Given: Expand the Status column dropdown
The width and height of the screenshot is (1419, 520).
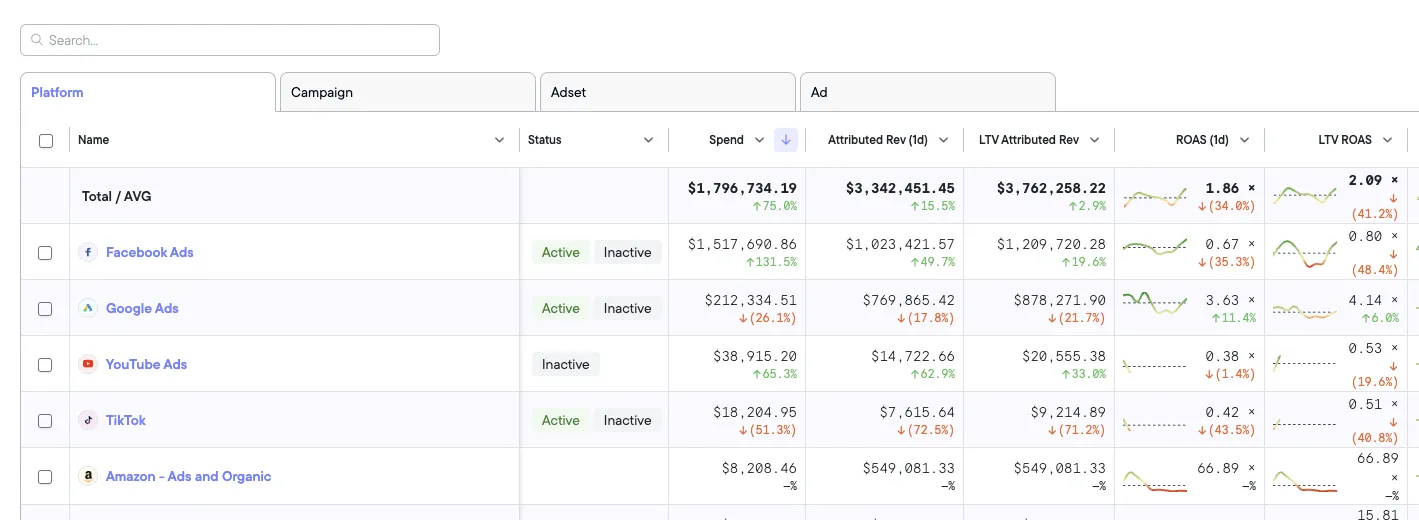Looking at the screenshot, I should pos(648,140).
